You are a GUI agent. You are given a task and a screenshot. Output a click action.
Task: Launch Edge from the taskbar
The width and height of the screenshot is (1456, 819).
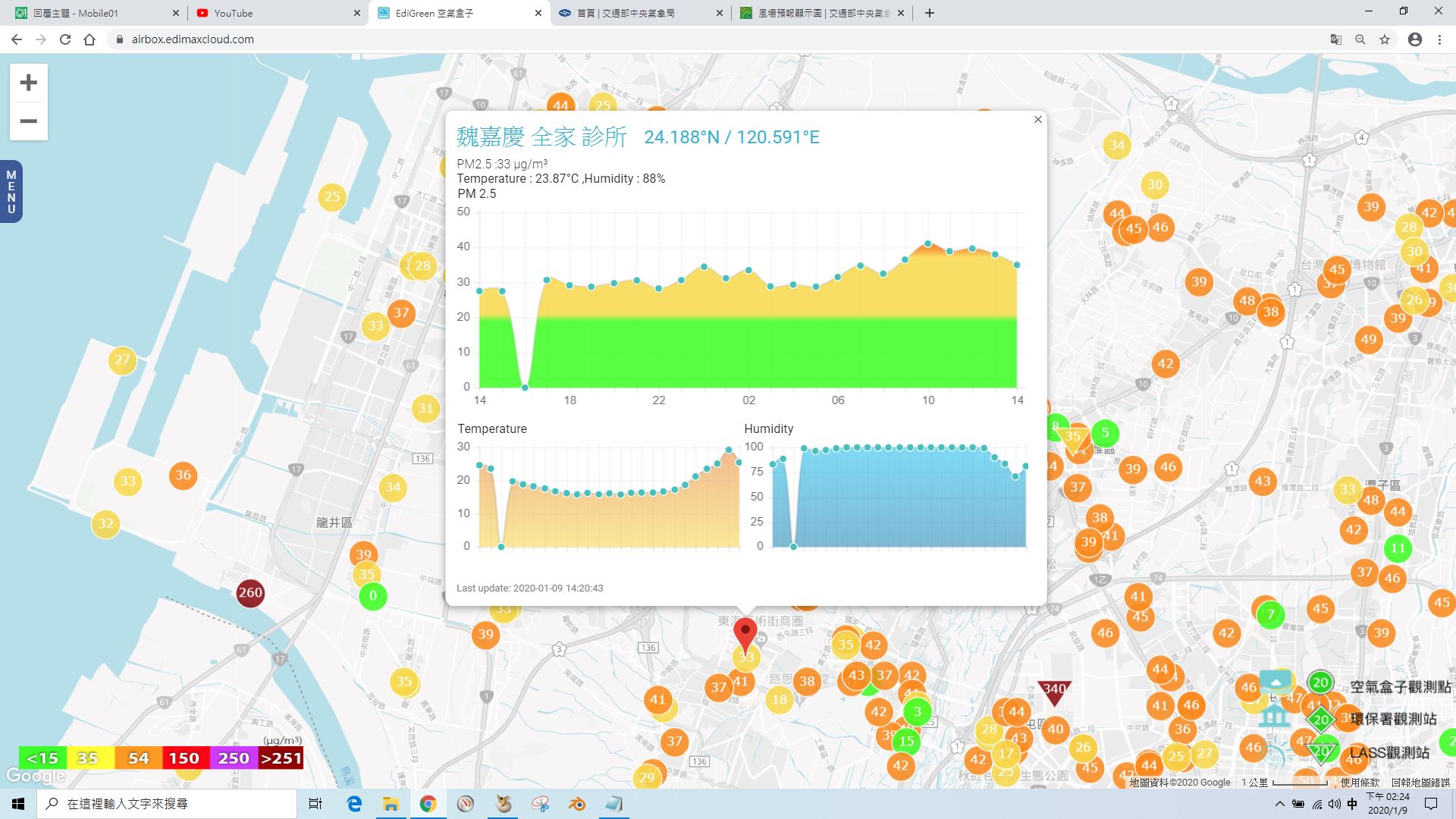click(354, 804)
